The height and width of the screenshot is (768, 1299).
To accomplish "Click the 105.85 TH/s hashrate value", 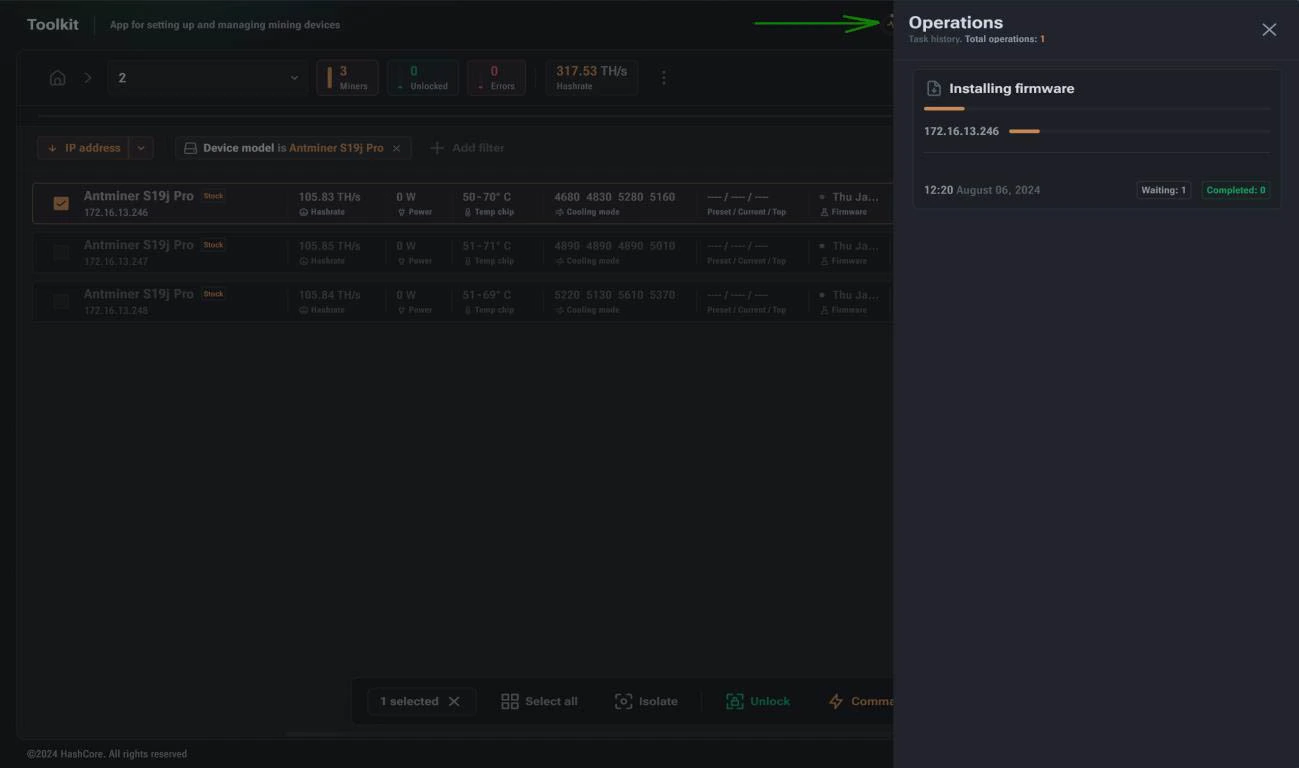I will tap(329, 246).
